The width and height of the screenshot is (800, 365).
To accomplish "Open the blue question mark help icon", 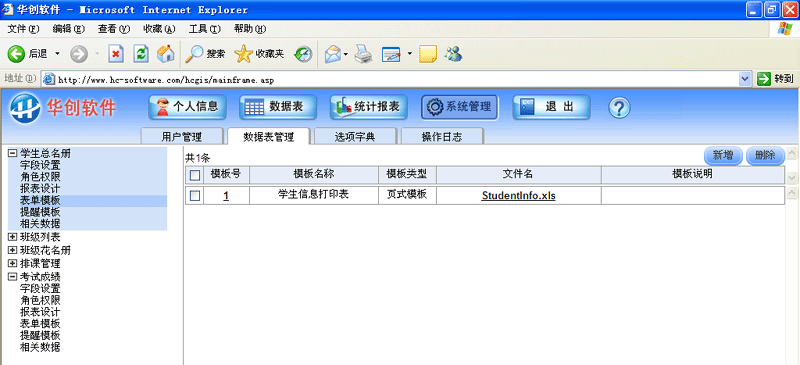I will (619, 108).
